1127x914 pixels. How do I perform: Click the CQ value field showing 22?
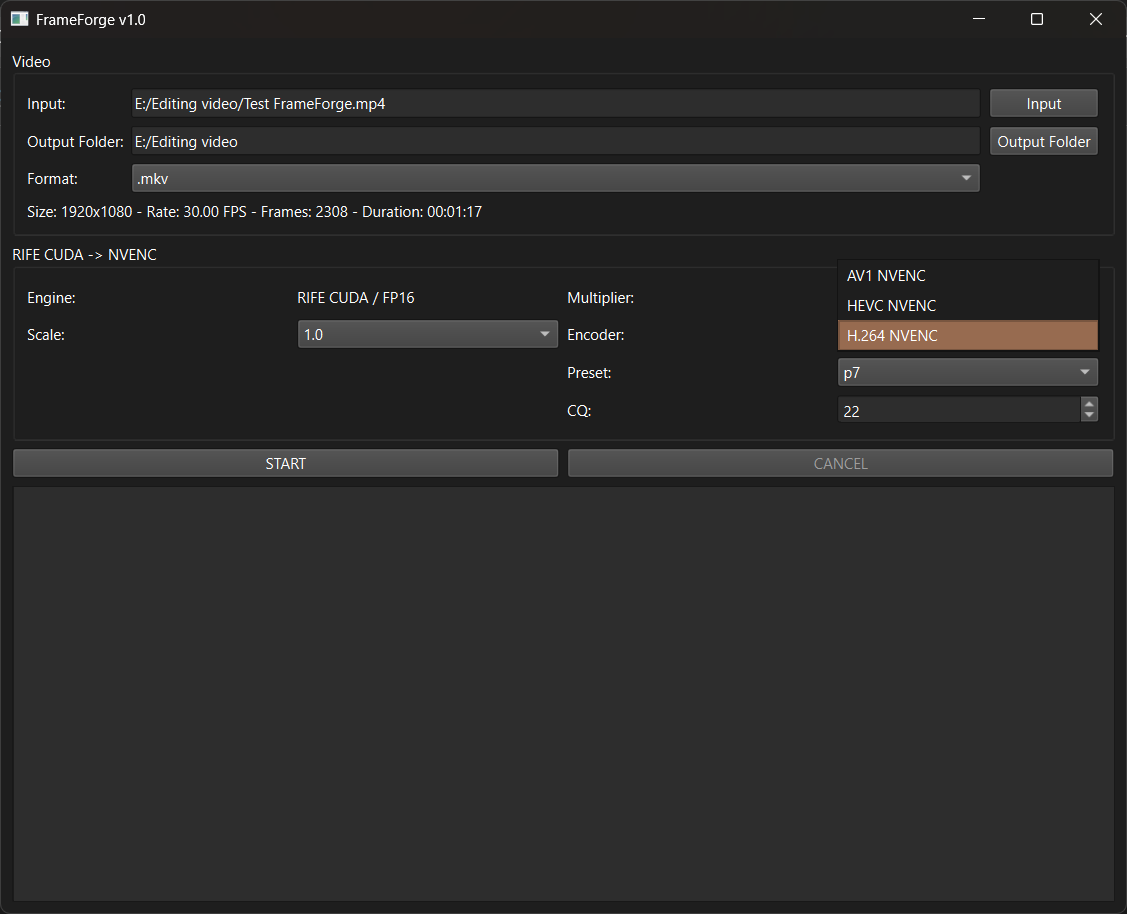click(959, 411)
